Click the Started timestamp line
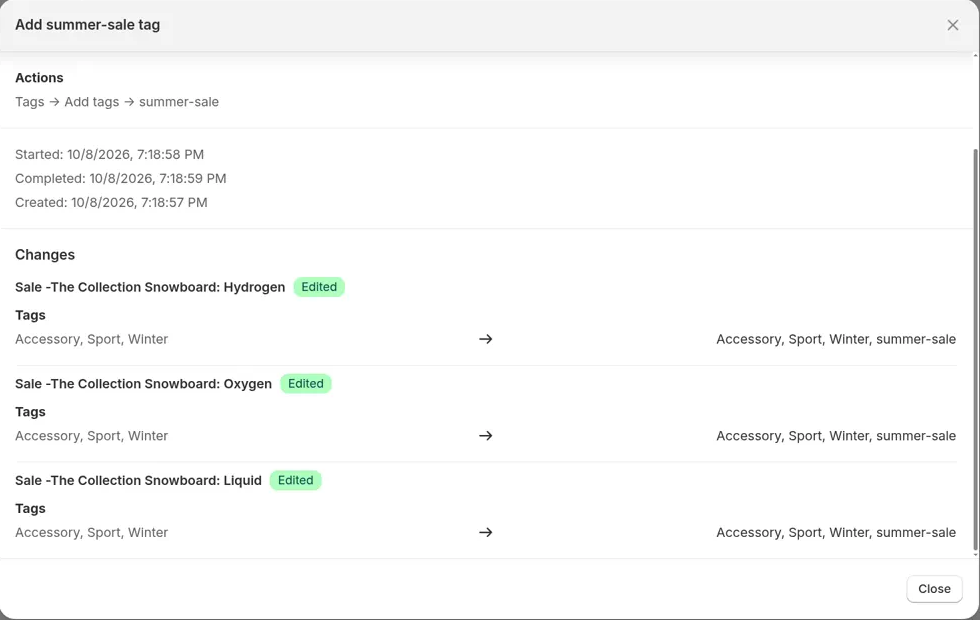The width and height of the screenshot is (980, 620). point(109,154)
